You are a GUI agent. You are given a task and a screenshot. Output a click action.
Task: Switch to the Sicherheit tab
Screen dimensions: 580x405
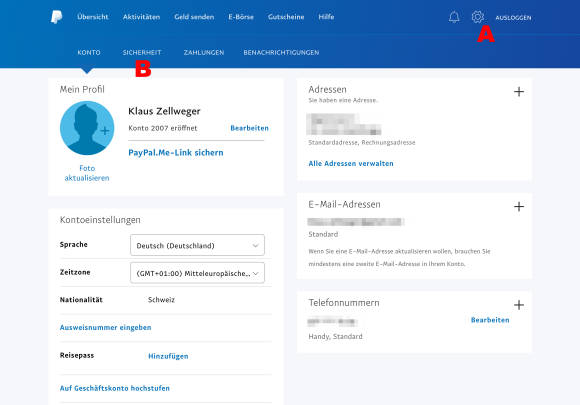[142, 53]
